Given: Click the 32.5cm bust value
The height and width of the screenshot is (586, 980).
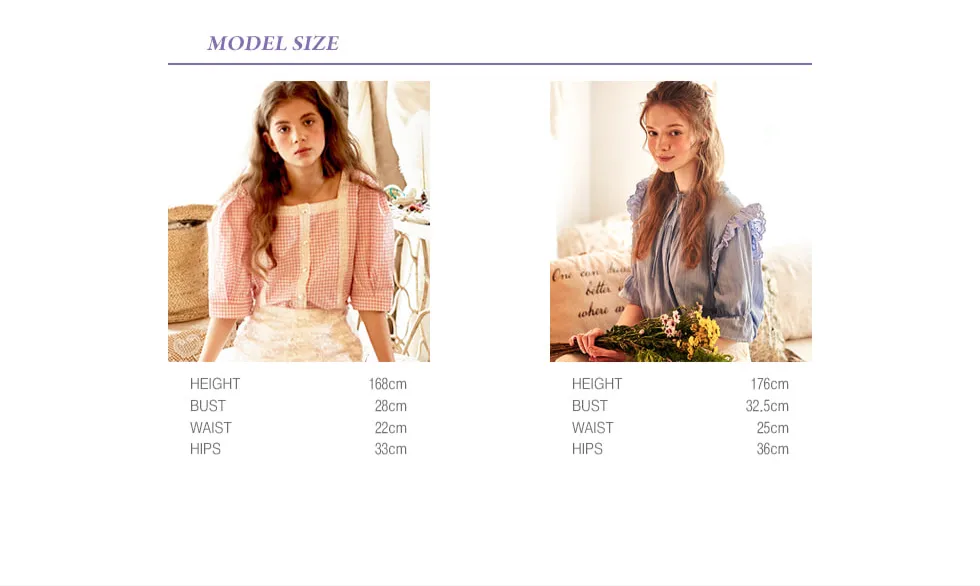Looking at the screenshot, I should 767,406.
